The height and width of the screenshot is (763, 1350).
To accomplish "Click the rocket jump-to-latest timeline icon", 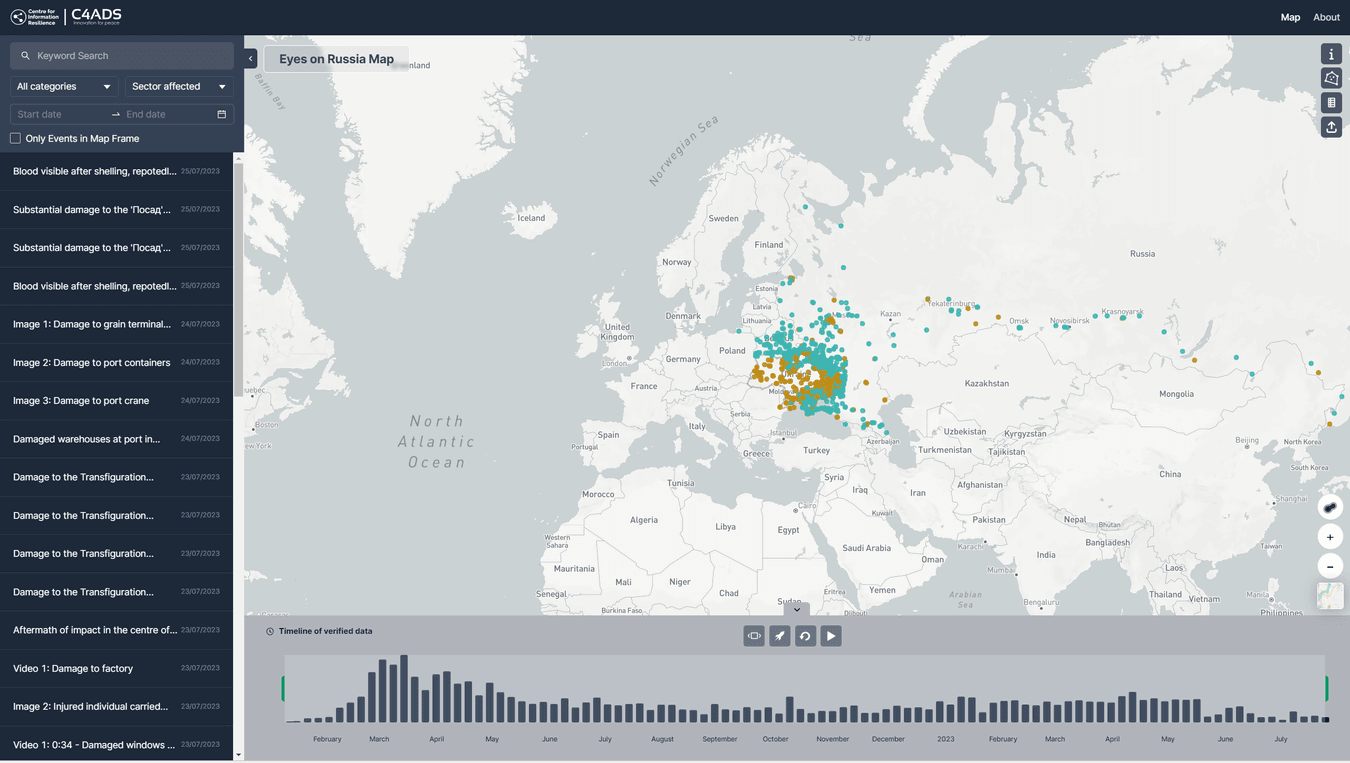I will [780, 635].
